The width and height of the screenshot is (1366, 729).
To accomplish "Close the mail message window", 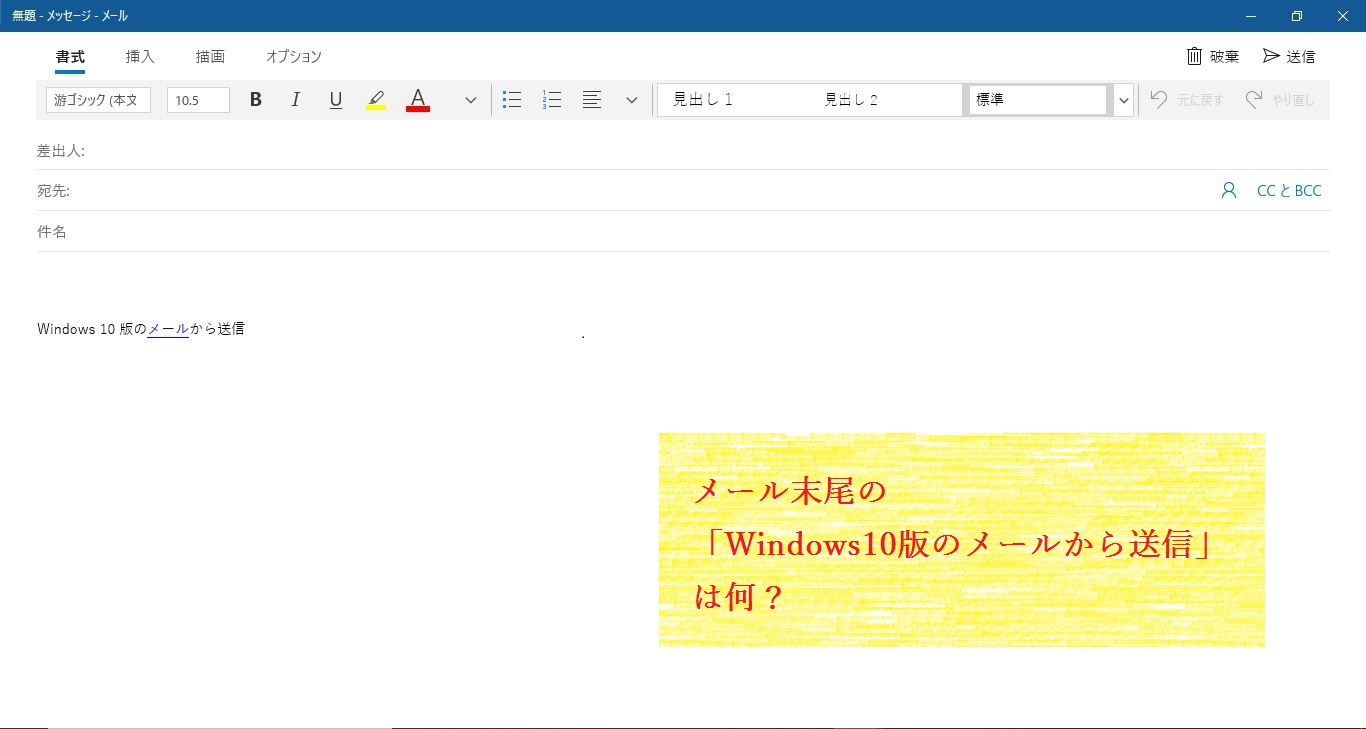I will (x=1343, y=16).
